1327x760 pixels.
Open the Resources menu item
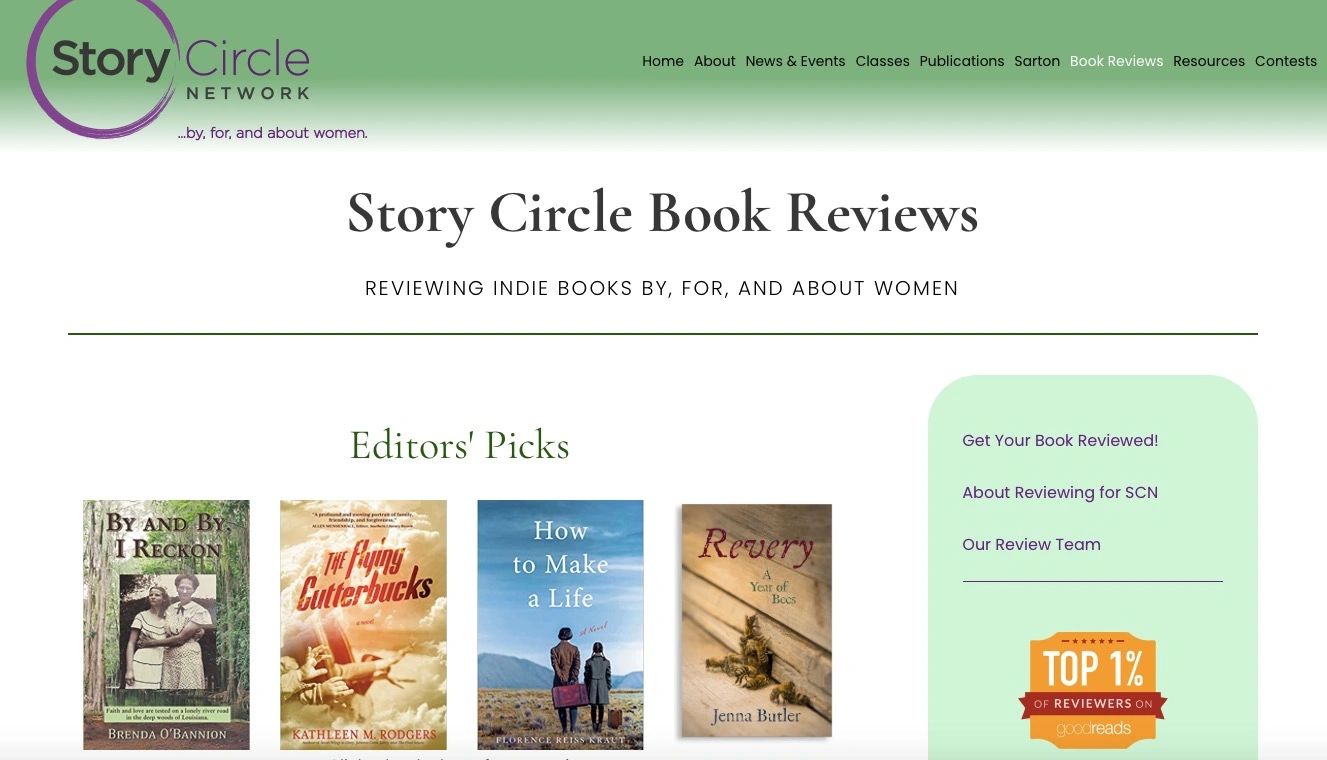pyautogui.click(x=1209, y=61)
